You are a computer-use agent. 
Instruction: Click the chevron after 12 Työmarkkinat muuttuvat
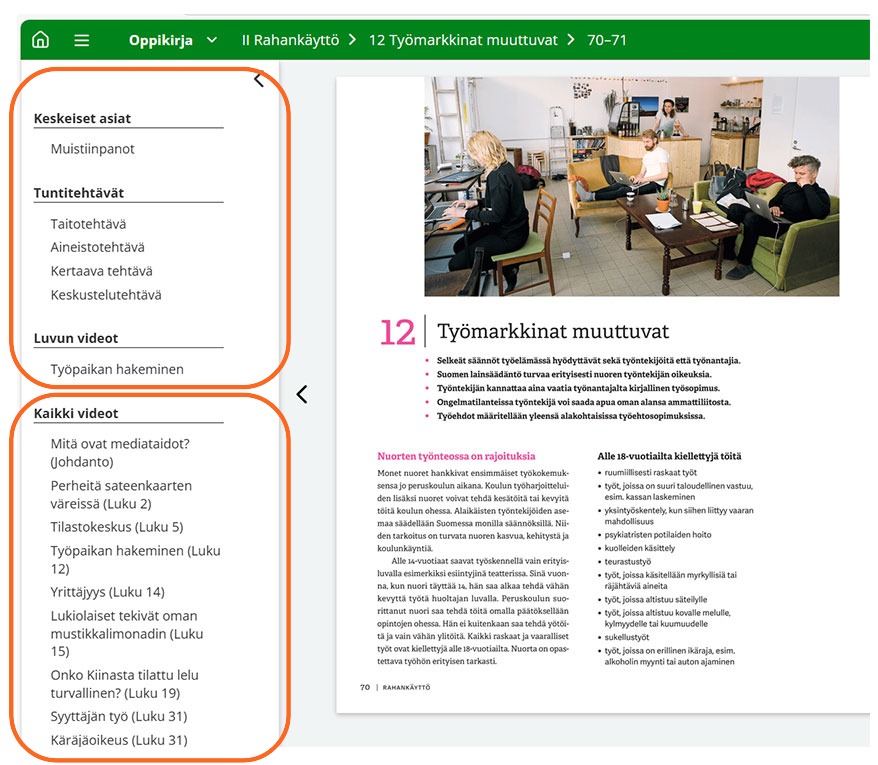coord(571,40)
